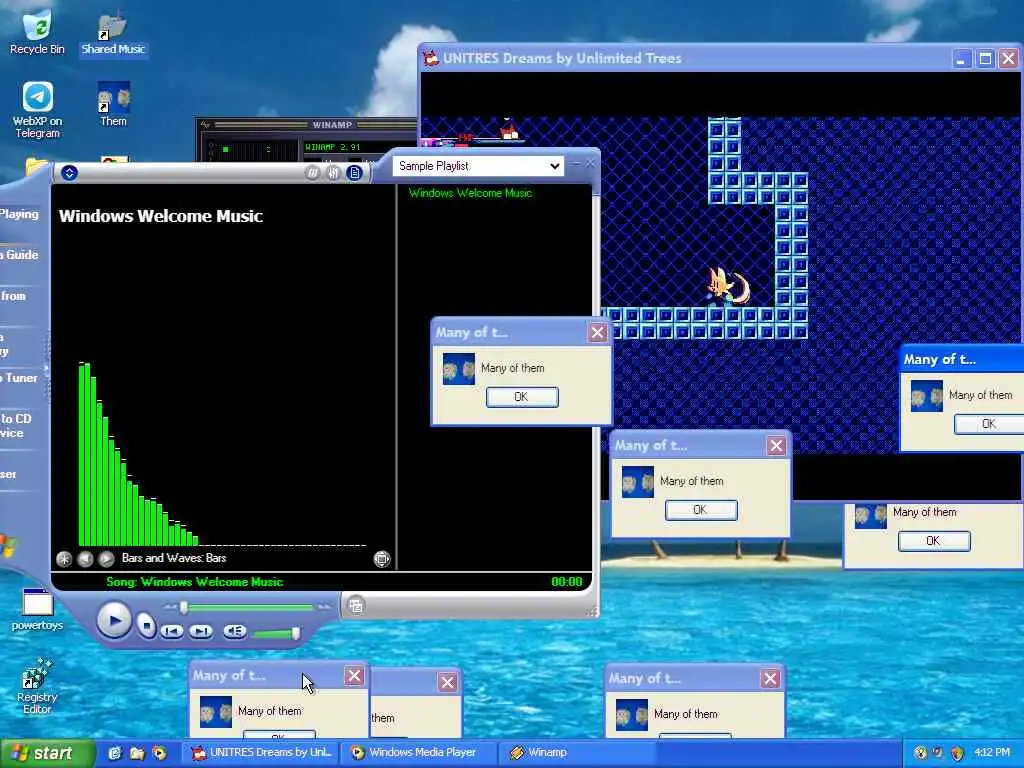Open the Radio Tuner tab
This screenshot has width=1024, height=768.
pyautogui.click(x=20, y=377)
